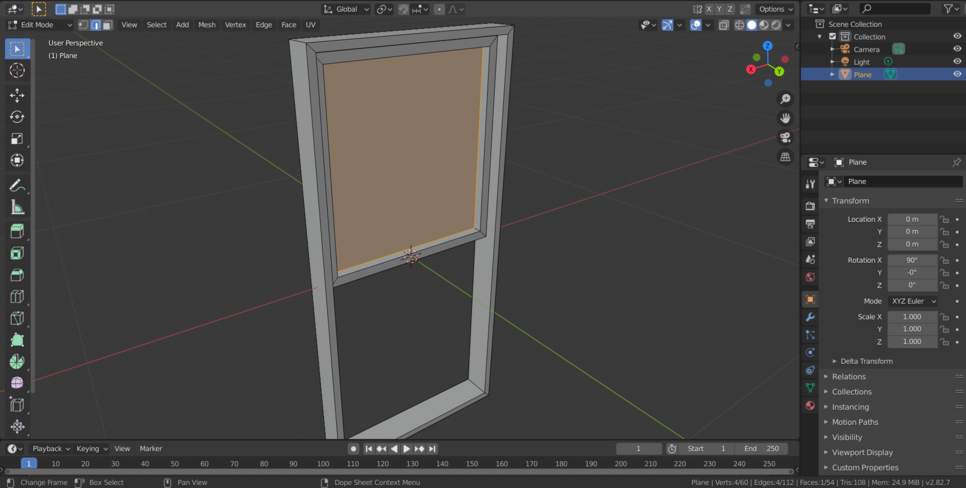Click the Plane object name field

click(x=894, y=181)
